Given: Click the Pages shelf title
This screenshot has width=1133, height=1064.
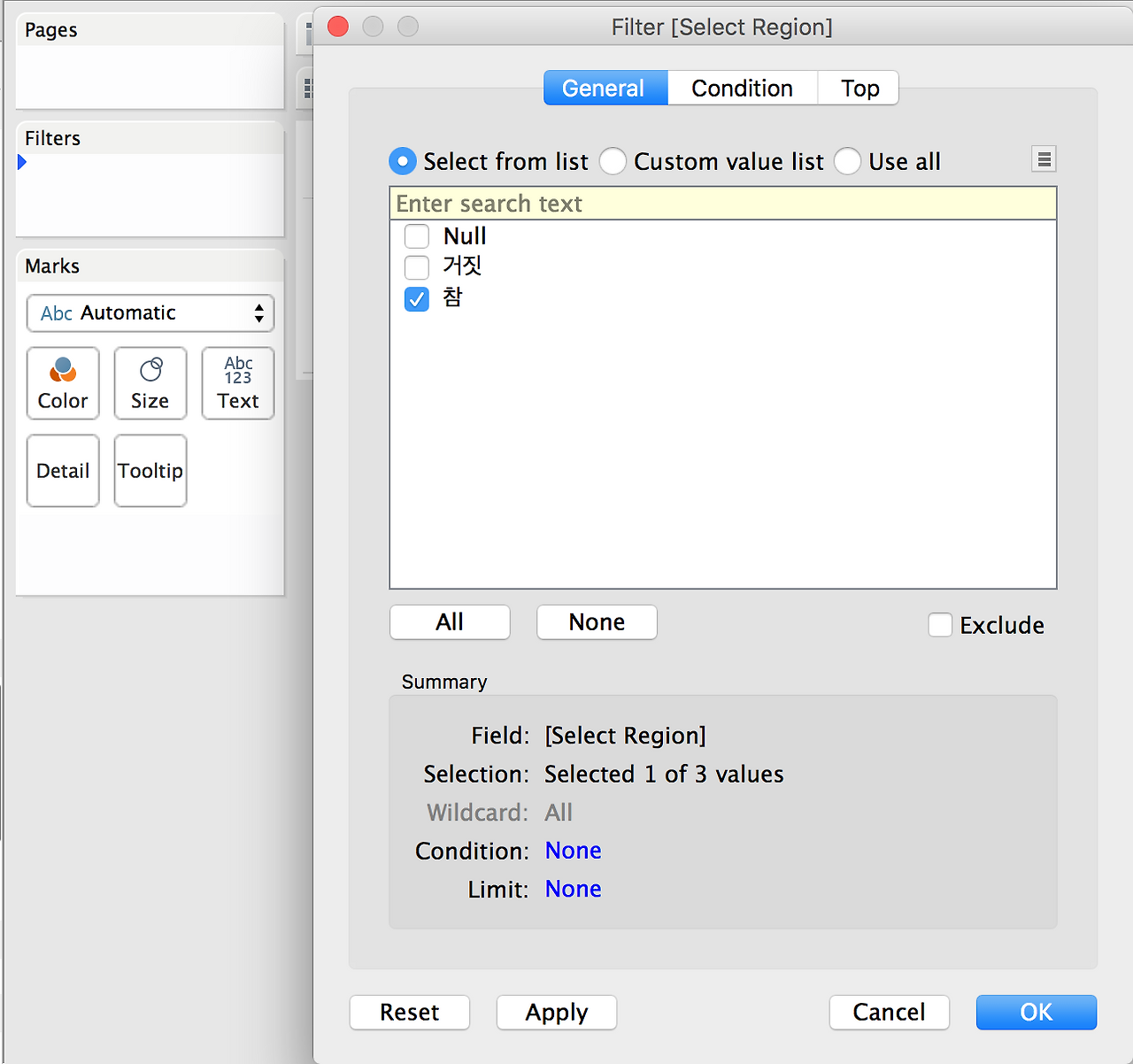Looking at the screenshot, I should point(51,30).
